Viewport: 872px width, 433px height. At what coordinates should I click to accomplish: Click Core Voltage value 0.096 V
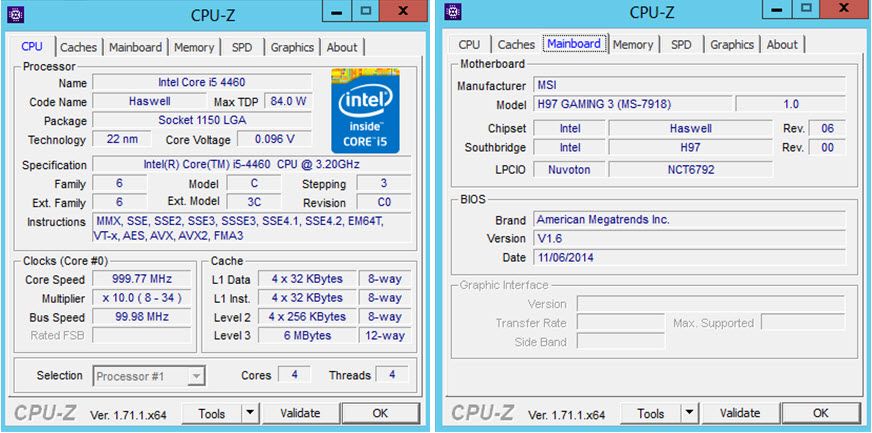(274, 139)
